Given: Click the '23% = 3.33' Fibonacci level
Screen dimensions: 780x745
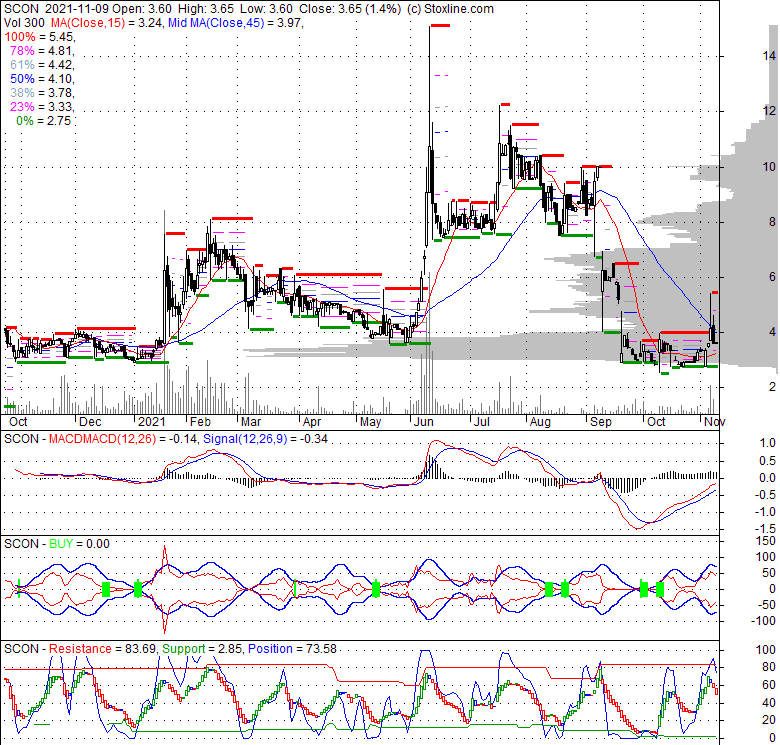Looking at the screenshot, I should tap(42, 106).
